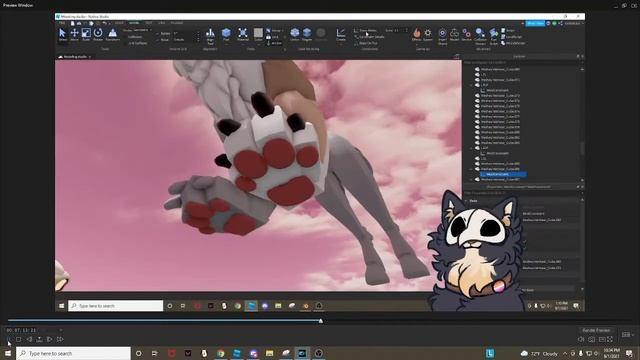Adjust the constraint Scale stepper

point(406,30)
